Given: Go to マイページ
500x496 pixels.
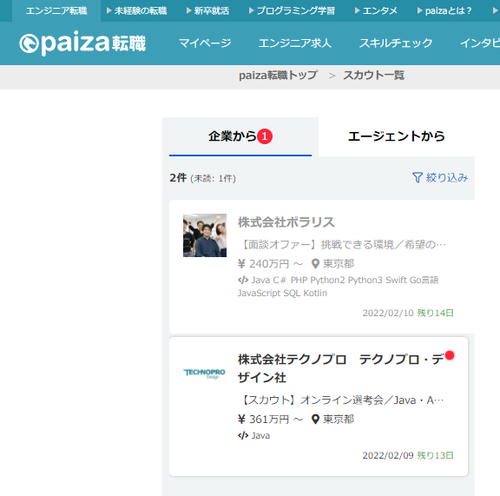Looking at the screenshot, I should click(205, 43).
